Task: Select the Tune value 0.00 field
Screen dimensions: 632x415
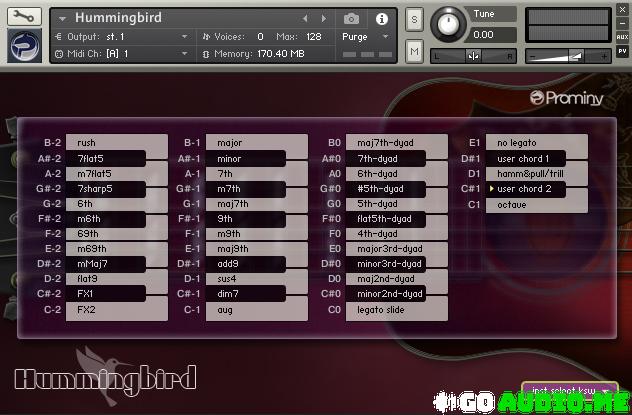Action: [x=491, y=35]
